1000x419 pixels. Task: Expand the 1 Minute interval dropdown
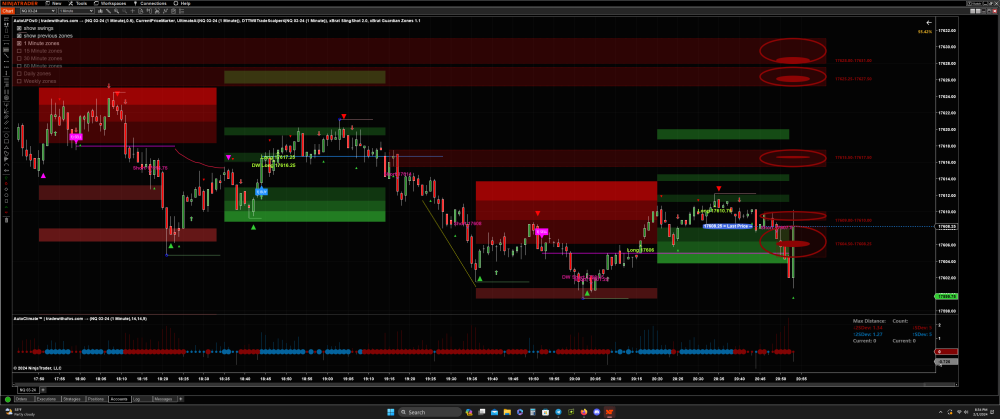pyautogui.click(x=78, y=11)
